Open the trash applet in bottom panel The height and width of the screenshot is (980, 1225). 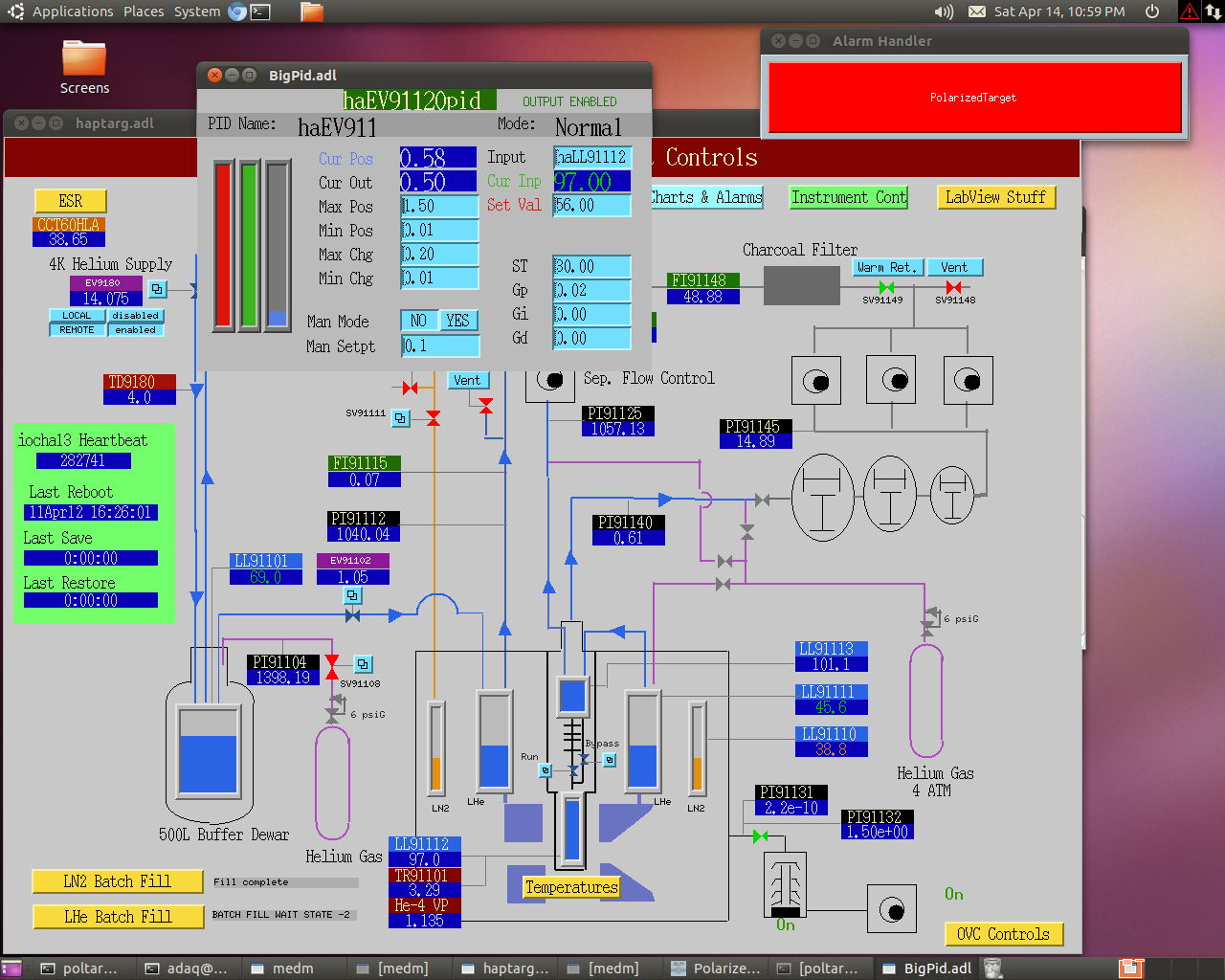click(x=992, y=969)
